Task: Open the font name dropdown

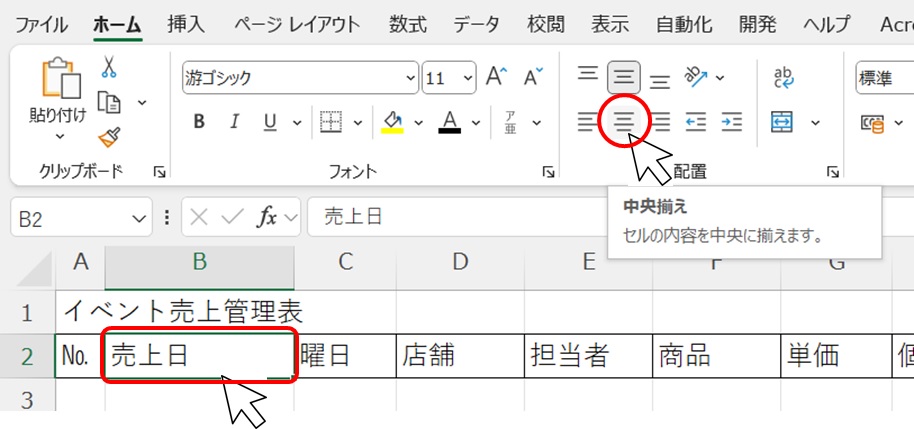Action: (409, 78)
